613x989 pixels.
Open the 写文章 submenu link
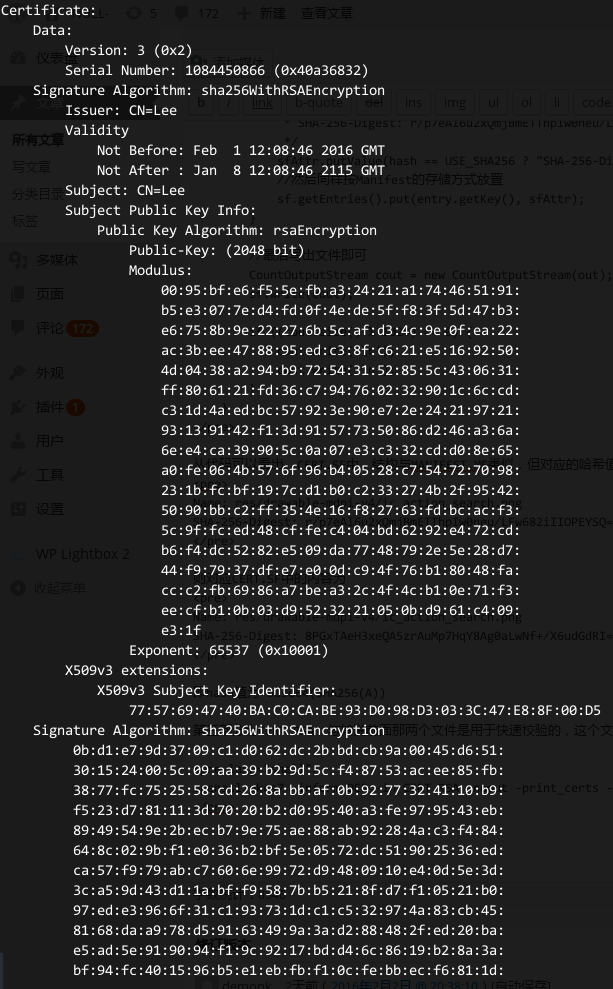pos(32,167)
